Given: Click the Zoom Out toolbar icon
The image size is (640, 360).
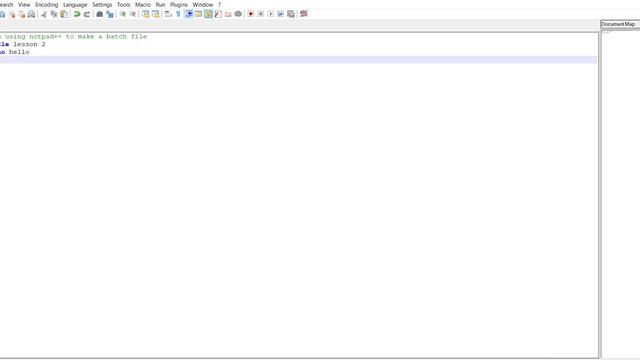Looking at the screenshot, I should coord(133,14).
